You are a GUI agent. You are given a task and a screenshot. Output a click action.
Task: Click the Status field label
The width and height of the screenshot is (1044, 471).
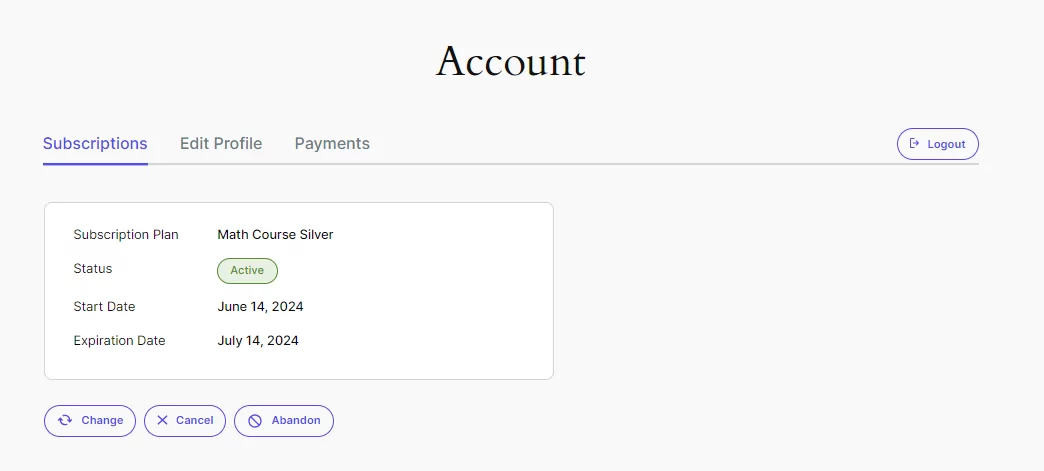click(x=93, y=268)
